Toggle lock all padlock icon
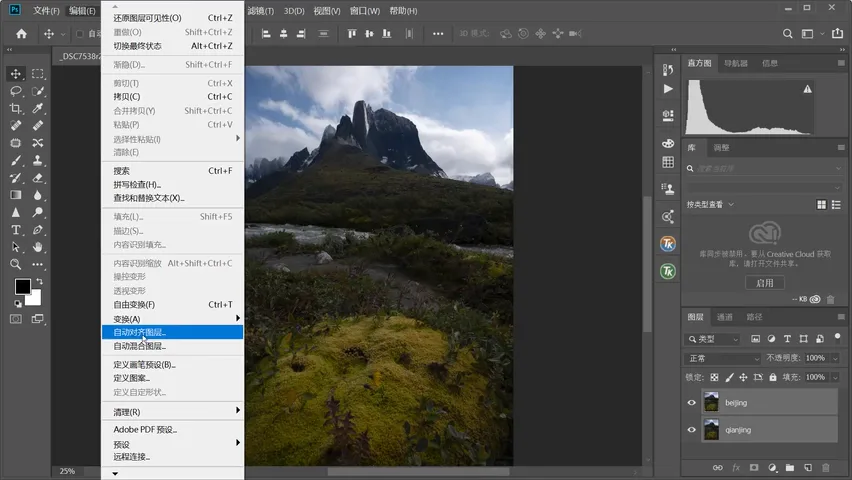This screenshot has height=480, width=852. click(773, 377)
